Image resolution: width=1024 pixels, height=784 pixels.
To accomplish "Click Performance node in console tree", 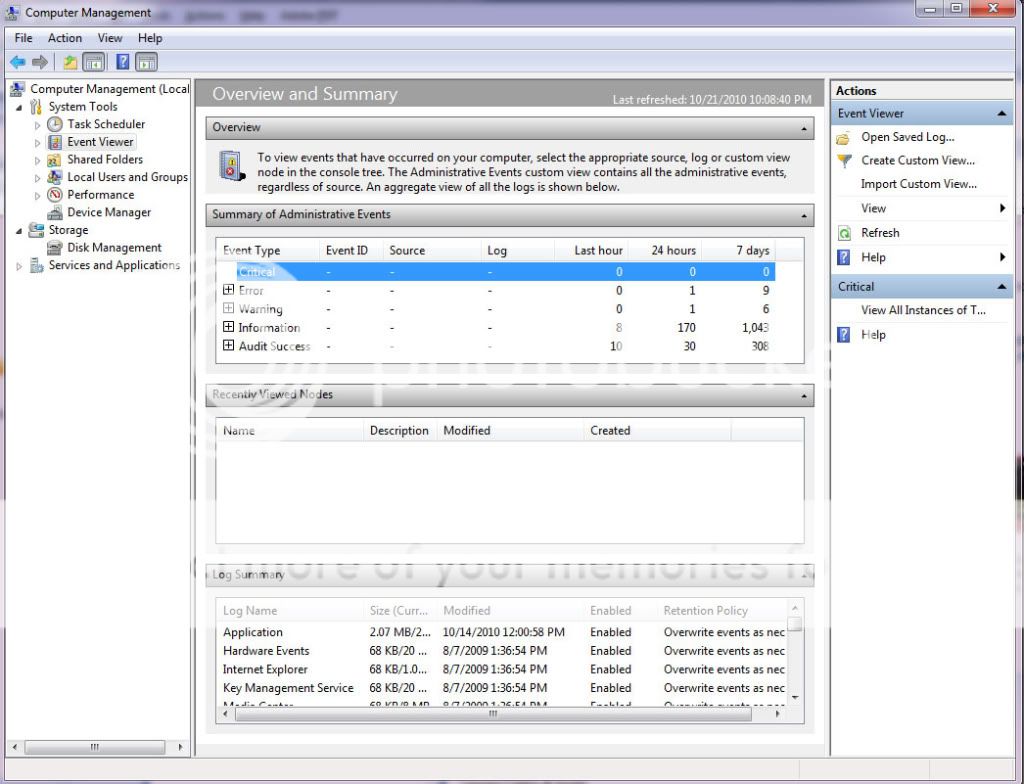I will [x=100, y=194].
